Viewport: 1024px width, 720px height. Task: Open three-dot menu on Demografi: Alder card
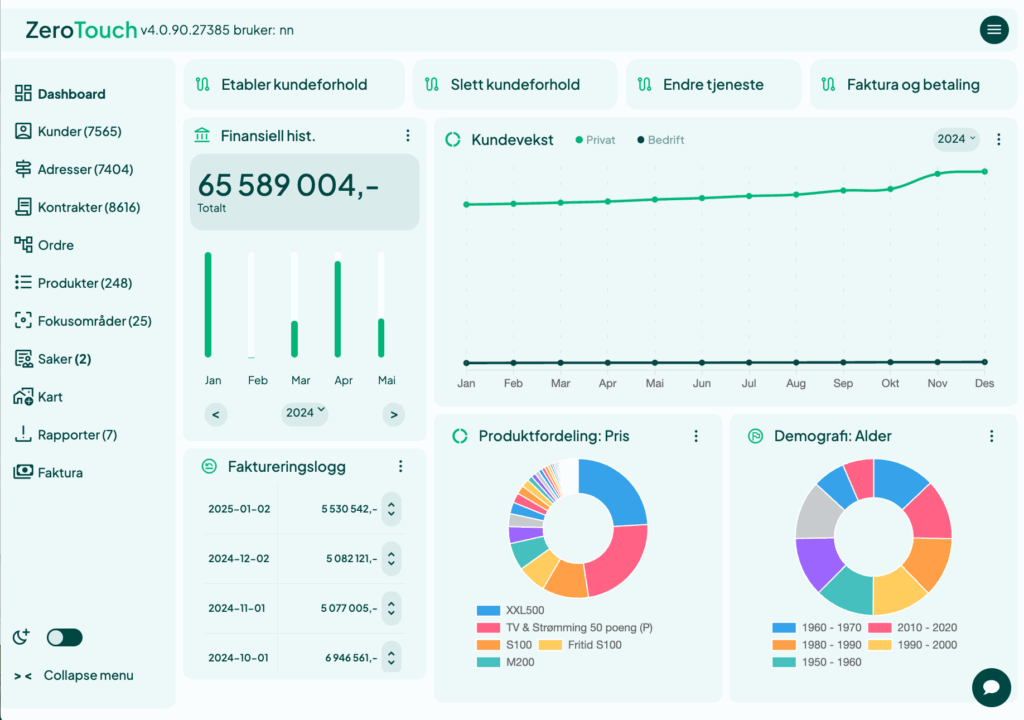[991, 436]
